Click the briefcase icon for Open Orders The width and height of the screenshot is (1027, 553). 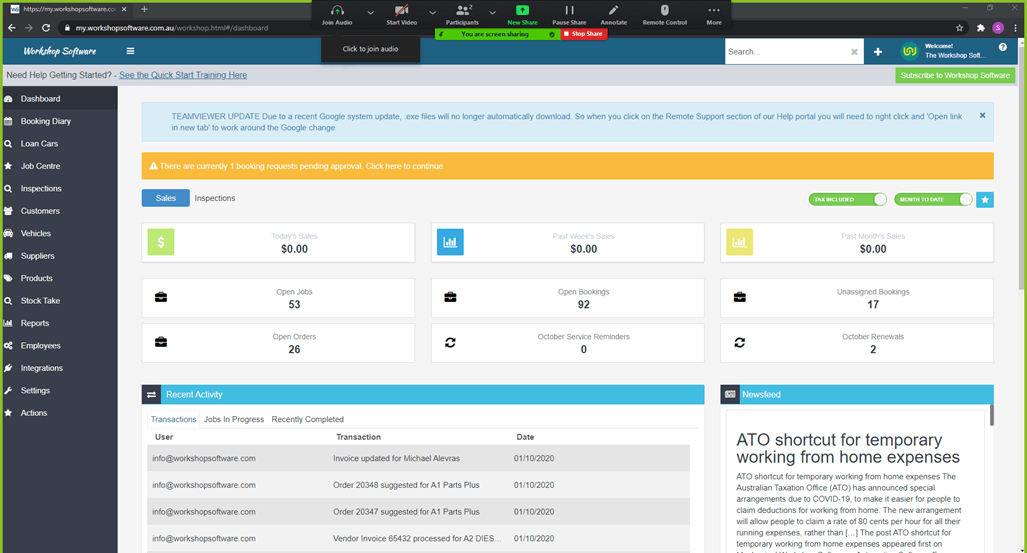[x=160, y=342]
